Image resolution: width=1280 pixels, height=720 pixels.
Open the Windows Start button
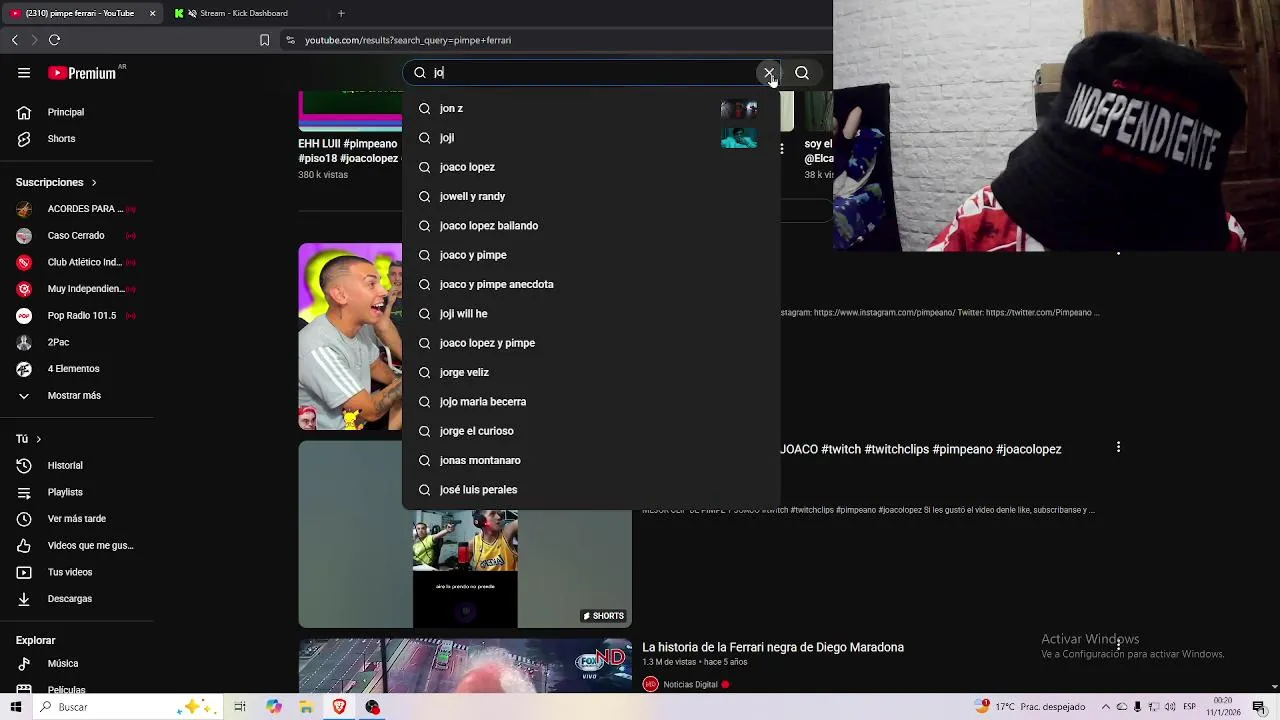click(x=15, y=707)
